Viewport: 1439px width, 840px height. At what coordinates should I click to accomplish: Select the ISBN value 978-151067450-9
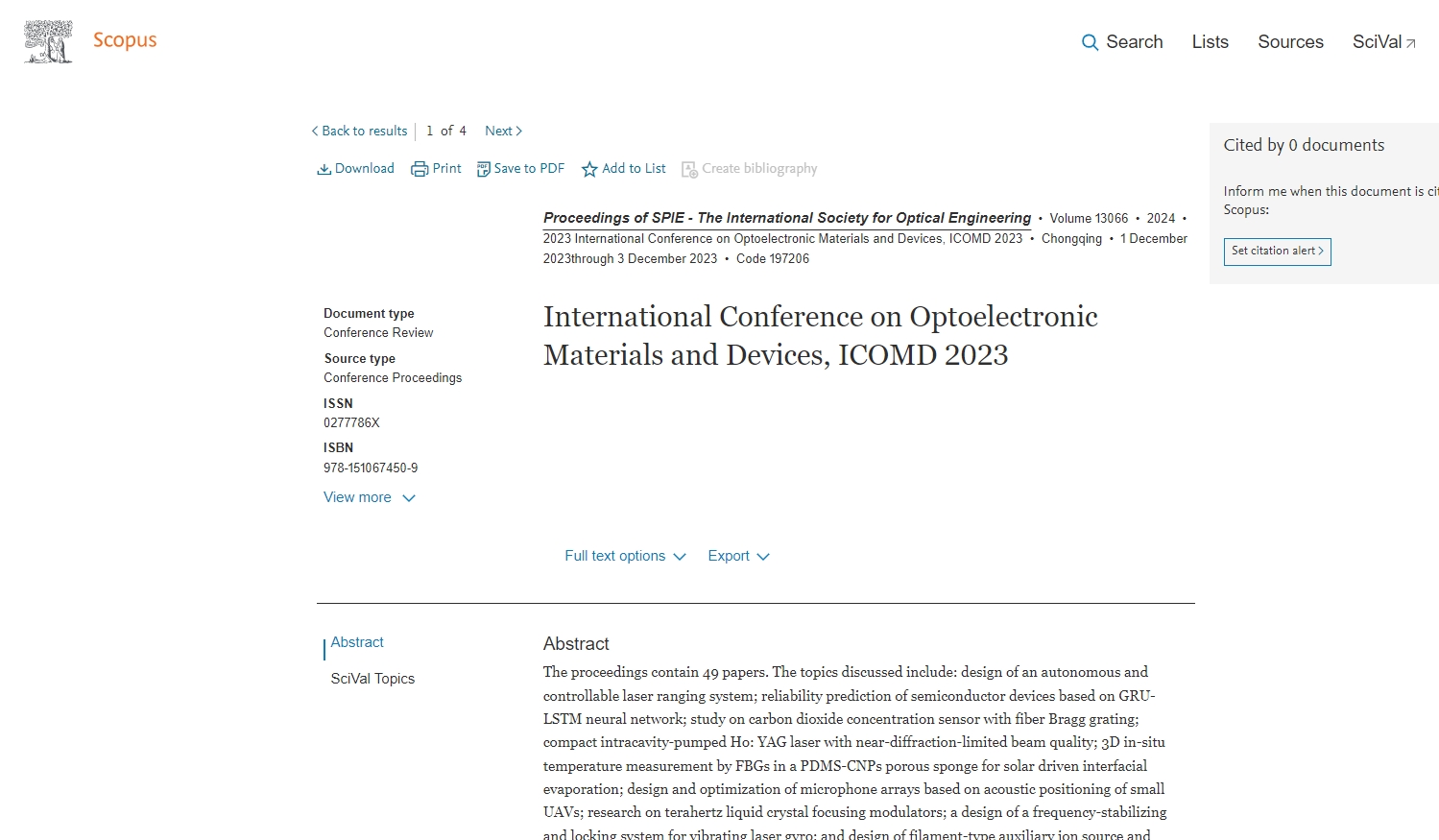371,468
